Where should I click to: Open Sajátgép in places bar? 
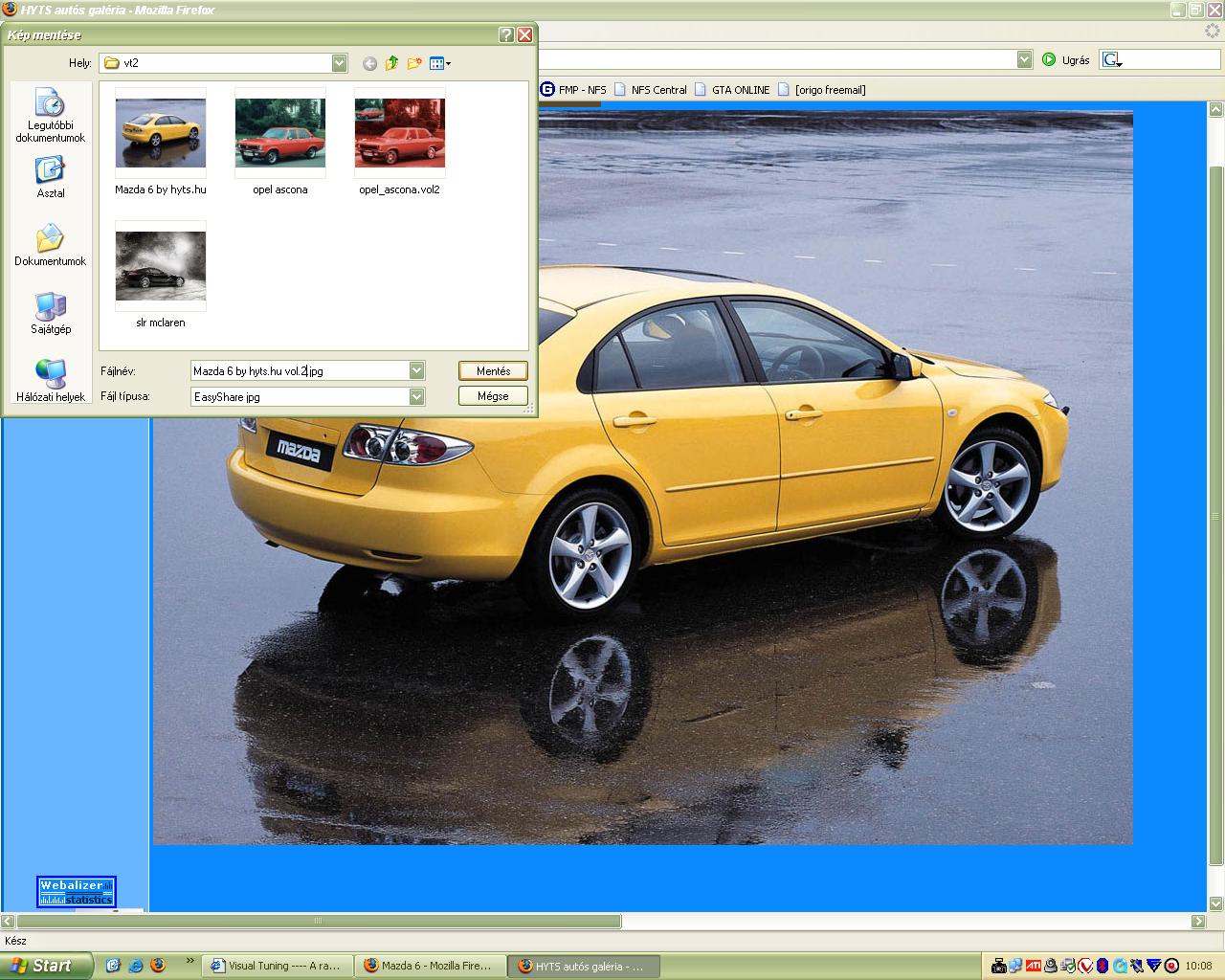50,313
